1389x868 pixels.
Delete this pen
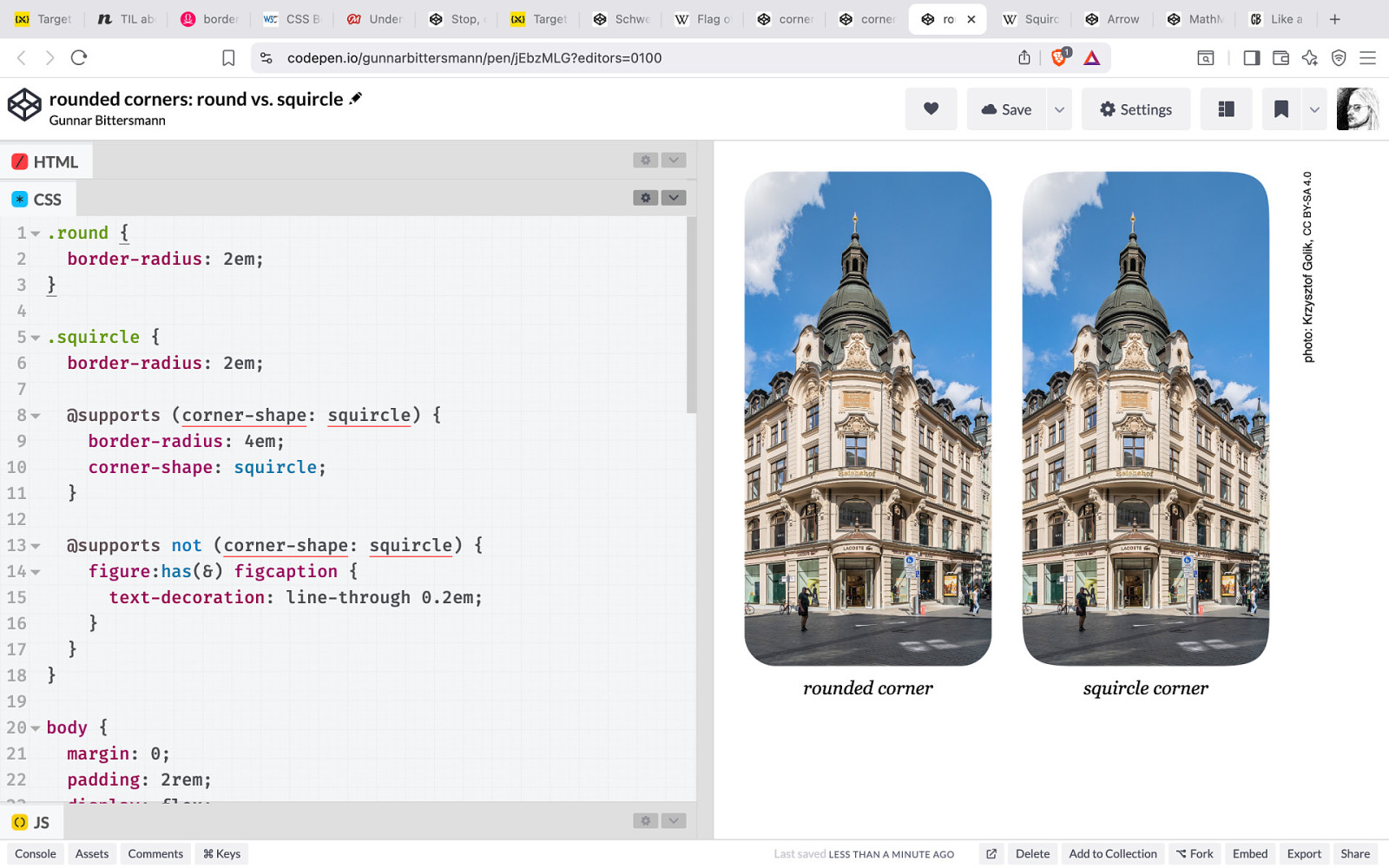tap(1032, 854)
